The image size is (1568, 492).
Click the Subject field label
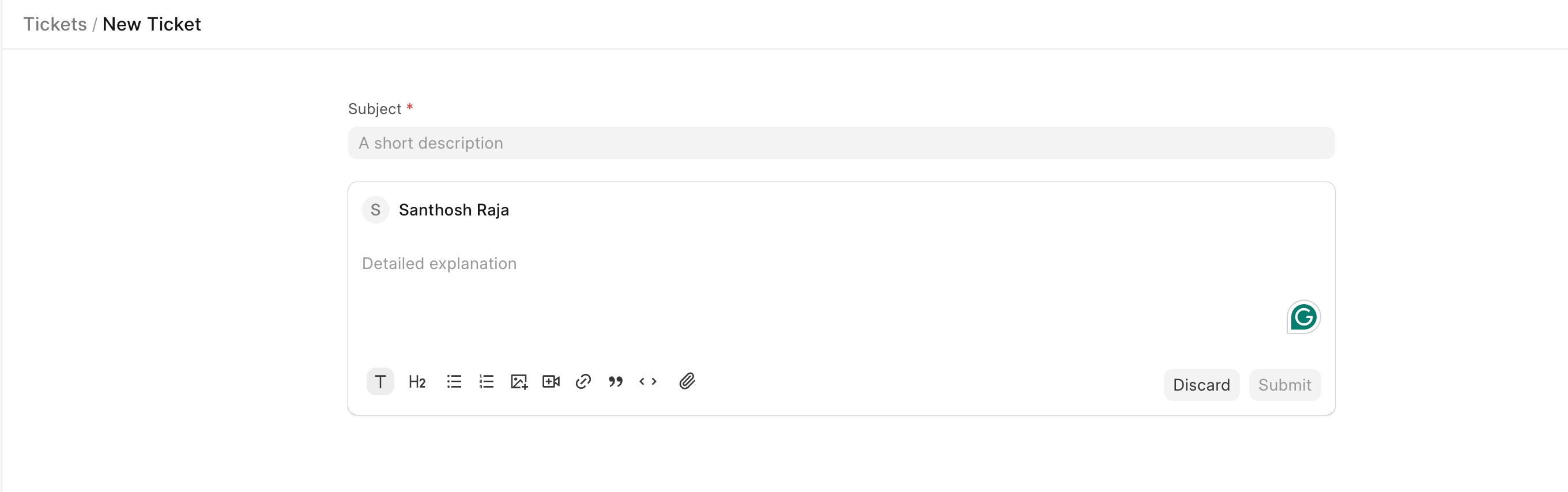pos(374,109)
